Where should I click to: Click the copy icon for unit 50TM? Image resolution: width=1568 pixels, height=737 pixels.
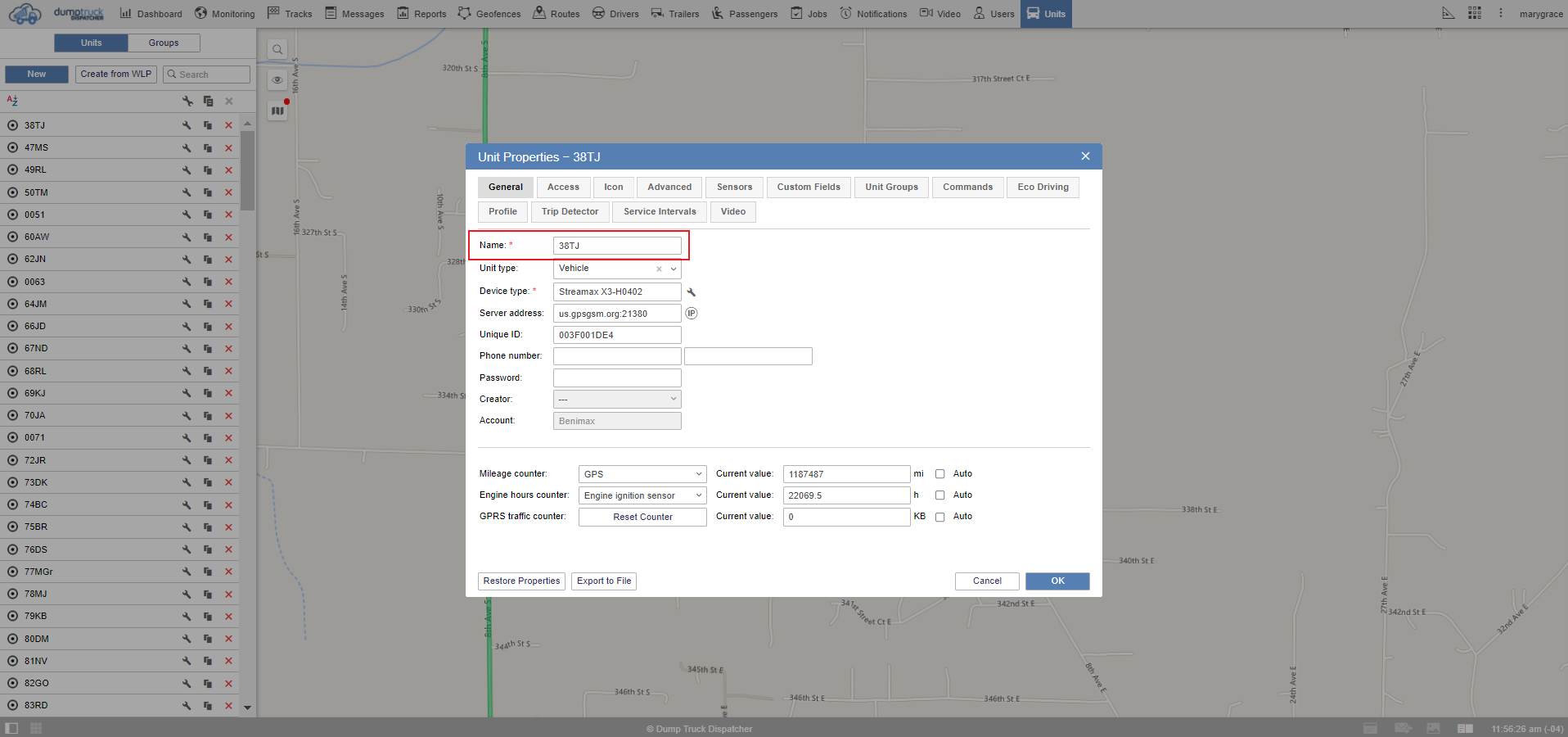coord(208,193)
